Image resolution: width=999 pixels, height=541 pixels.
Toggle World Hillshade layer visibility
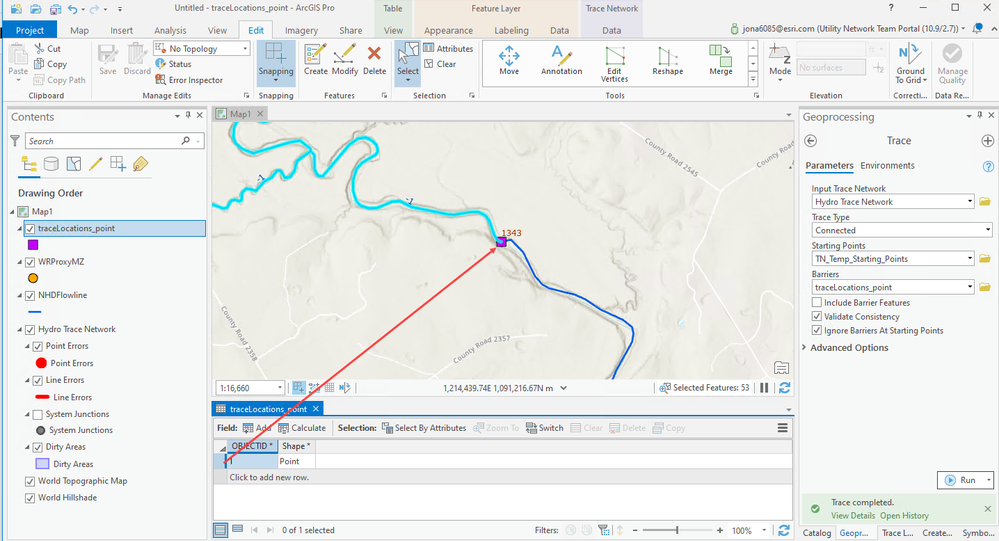[x=30, y=498]
